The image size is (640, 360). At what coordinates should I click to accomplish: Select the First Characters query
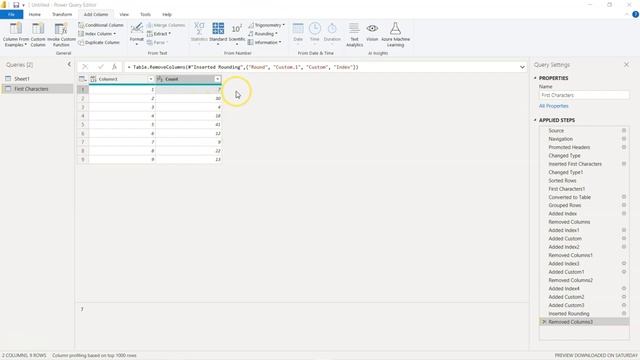pos(37,89)
